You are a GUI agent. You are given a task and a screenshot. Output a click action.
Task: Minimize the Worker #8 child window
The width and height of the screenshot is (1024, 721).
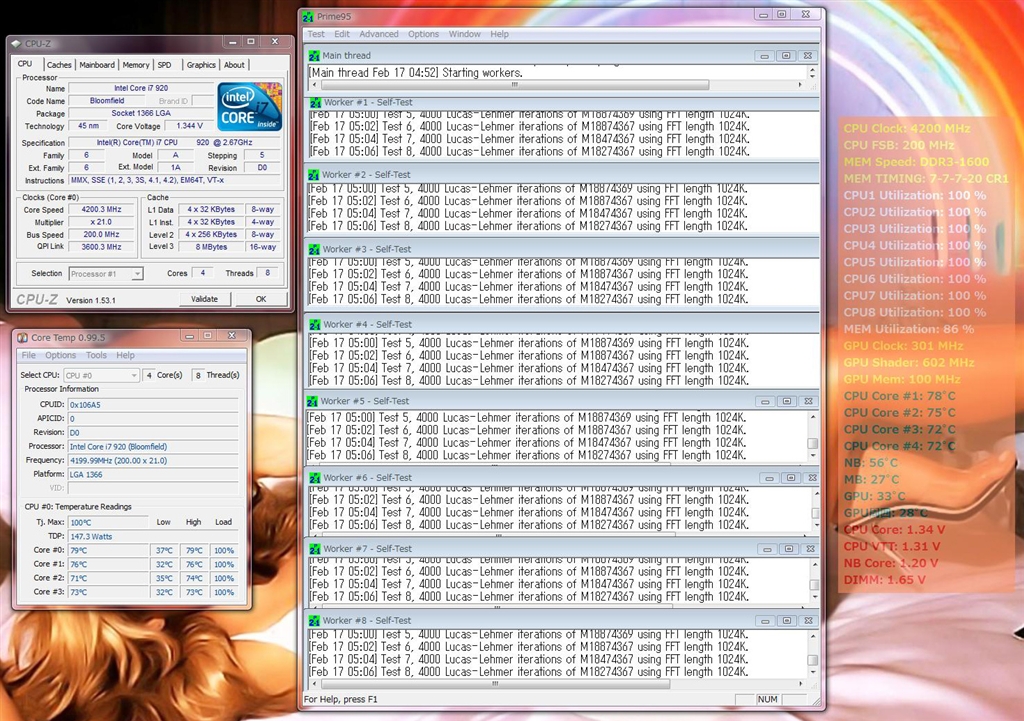[765, 621]
